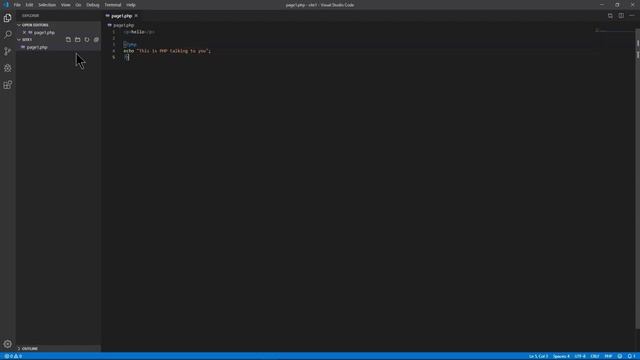The width and height of the screenshot is (640, 360).
Task: Open the View menu
Action: (x=65, y=5)
